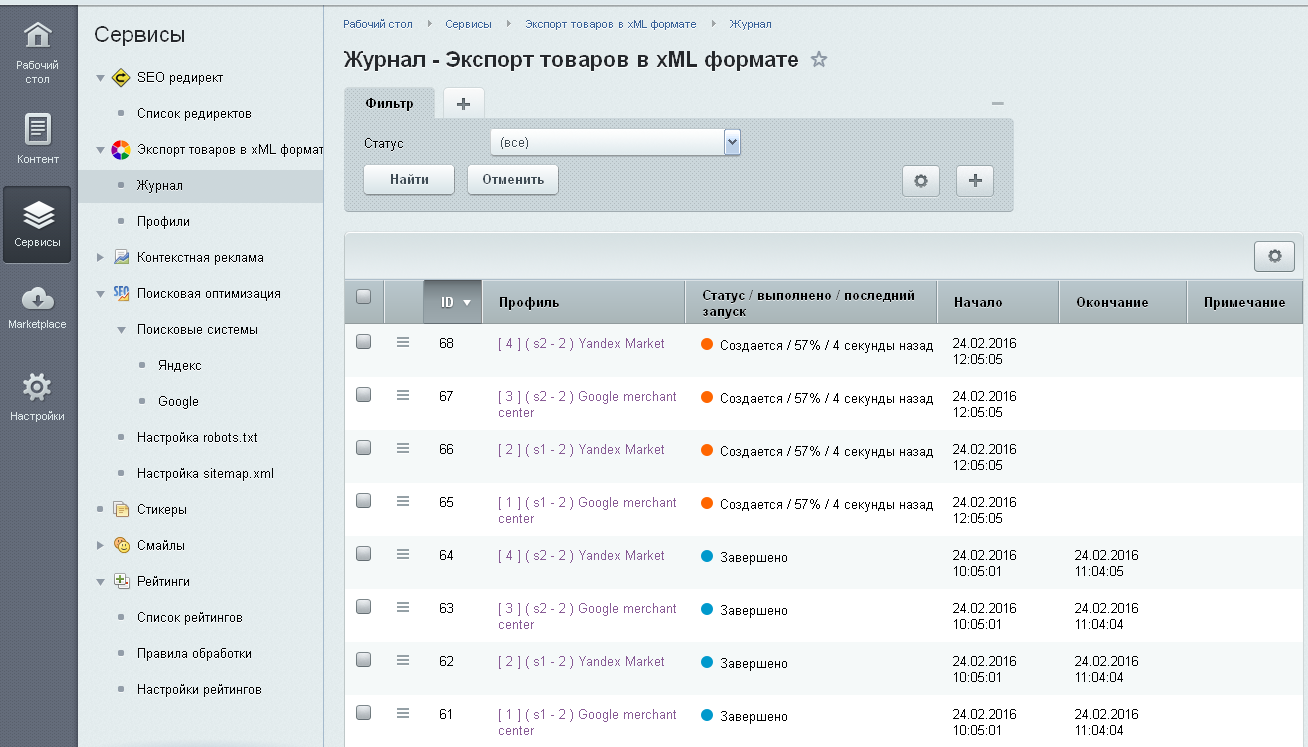Collapse the filter panel with minus icon

click(997, 104)
